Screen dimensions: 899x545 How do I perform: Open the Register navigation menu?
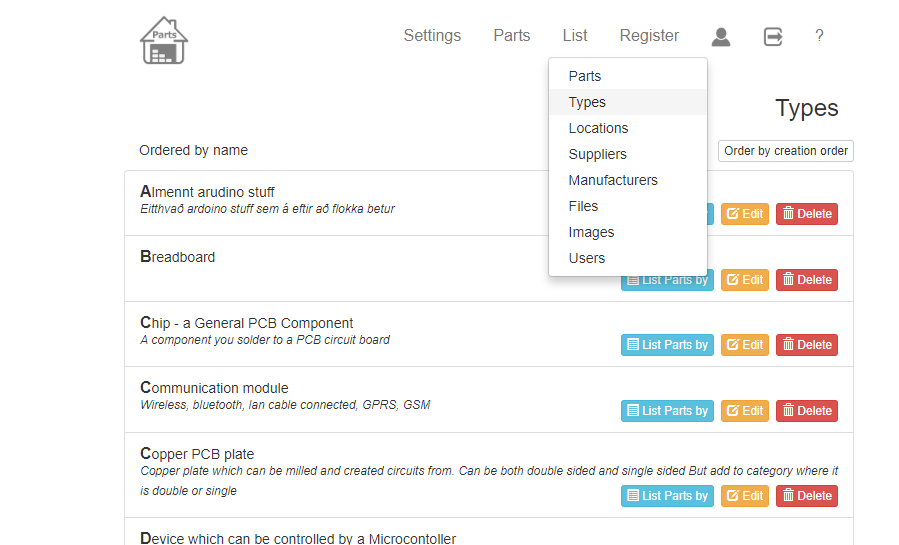pyautogui.click(x=649, y=36)
